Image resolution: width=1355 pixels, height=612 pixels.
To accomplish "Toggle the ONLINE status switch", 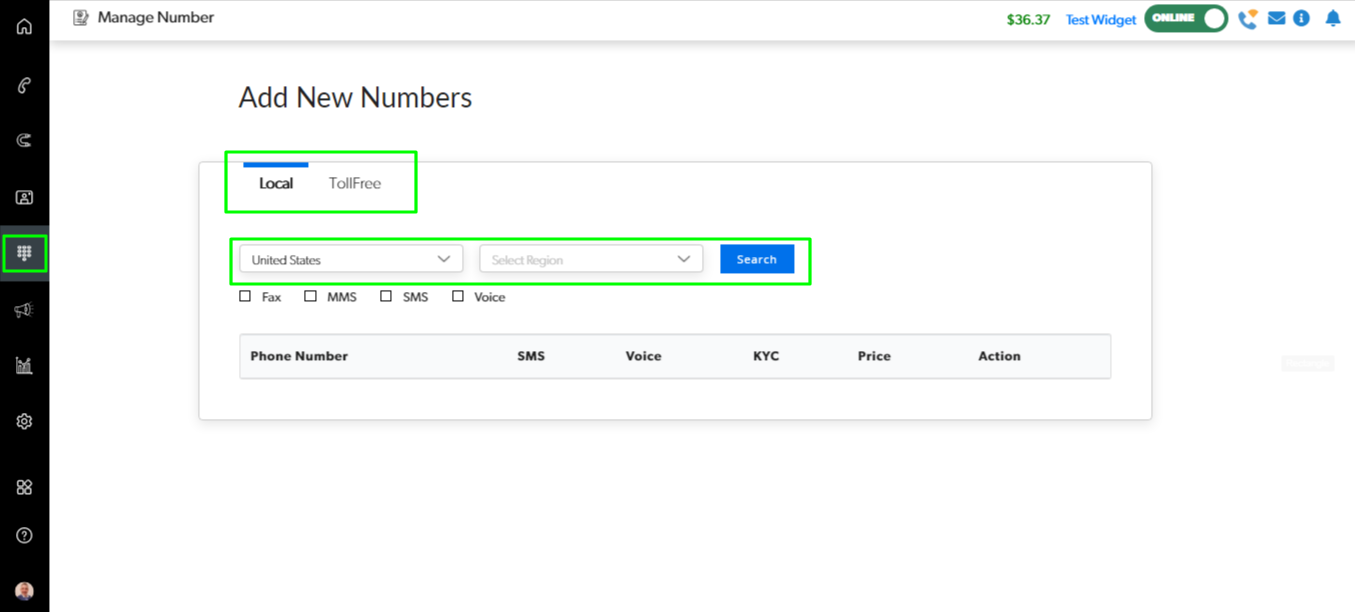I will (1186, 18).
